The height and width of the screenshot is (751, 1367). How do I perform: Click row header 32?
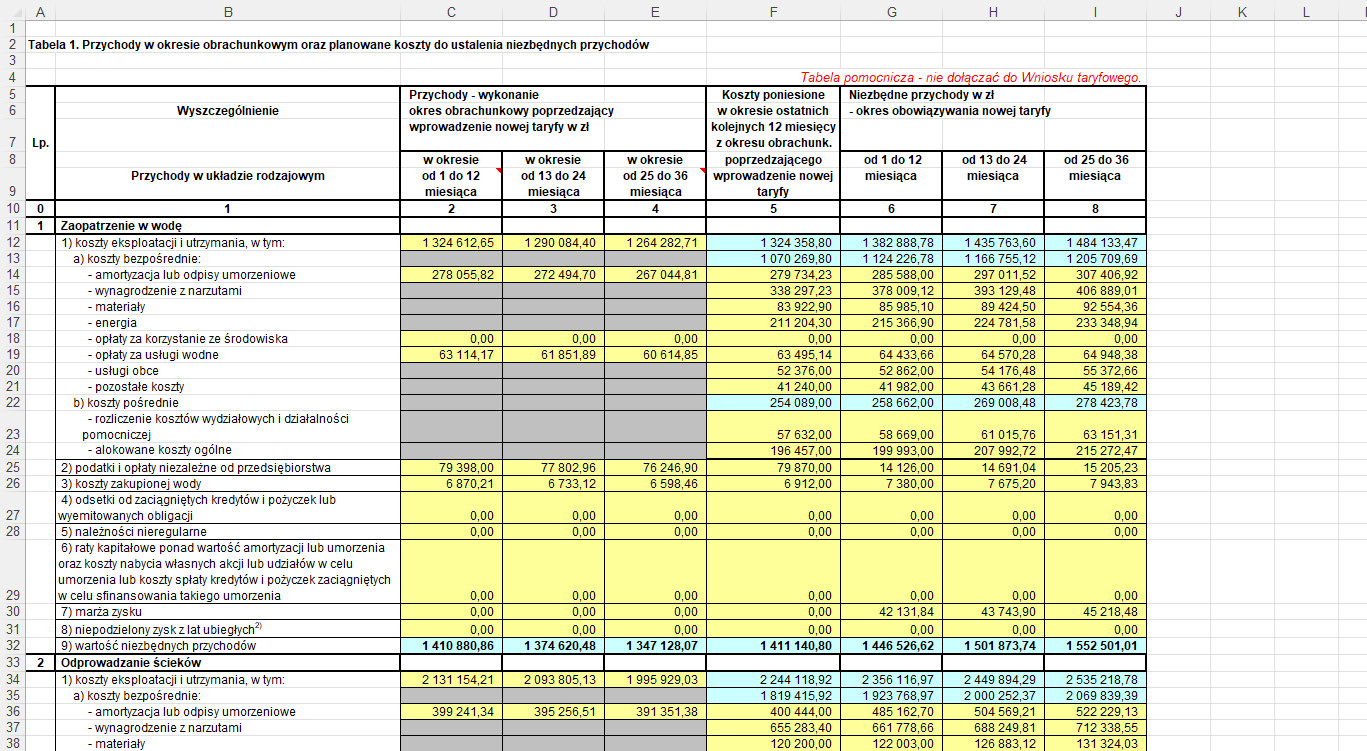[x=12, y=646]
